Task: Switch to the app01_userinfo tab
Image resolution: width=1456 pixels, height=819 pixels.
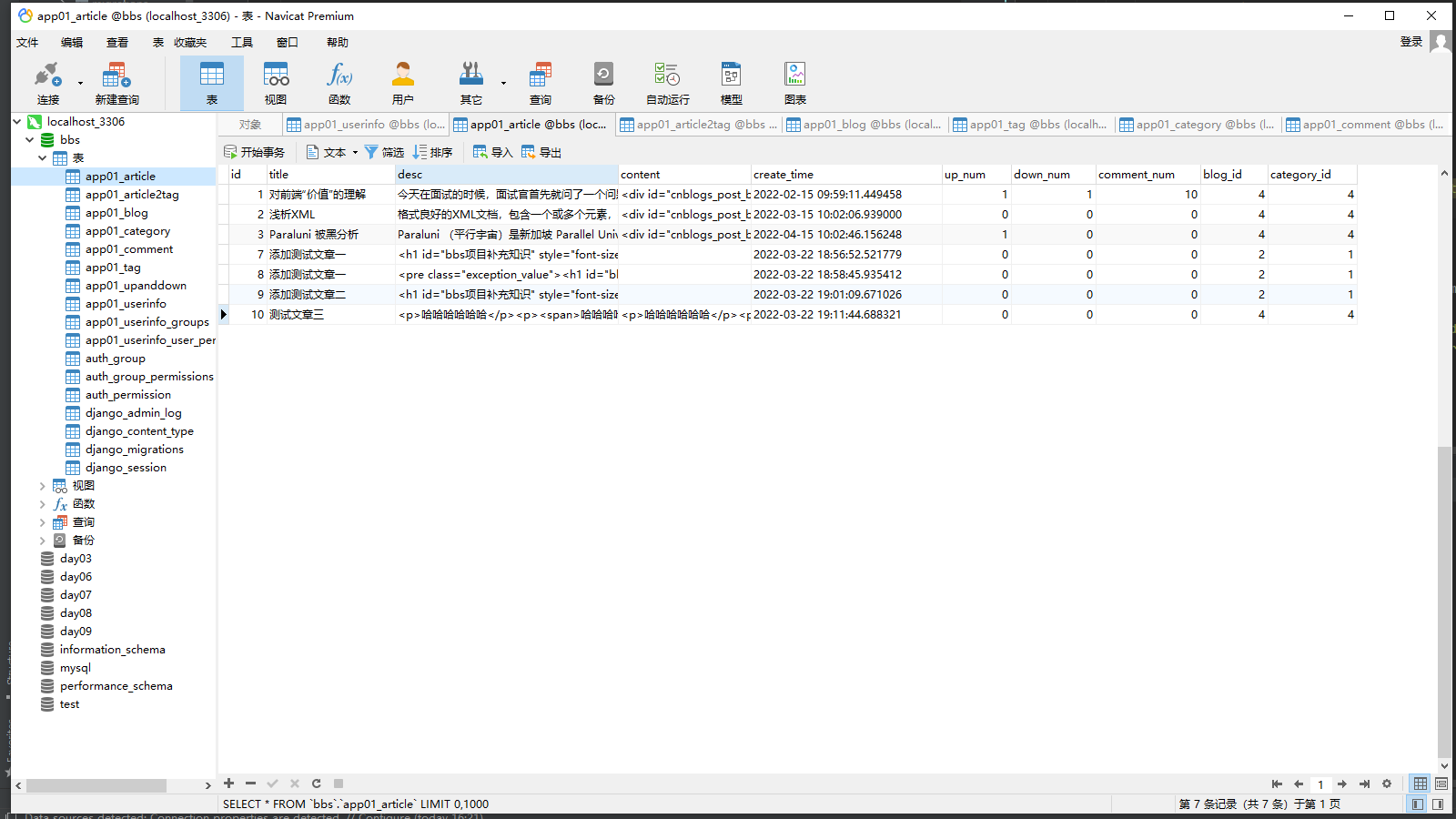Action: pyautogui.click(x=366, y=125)
